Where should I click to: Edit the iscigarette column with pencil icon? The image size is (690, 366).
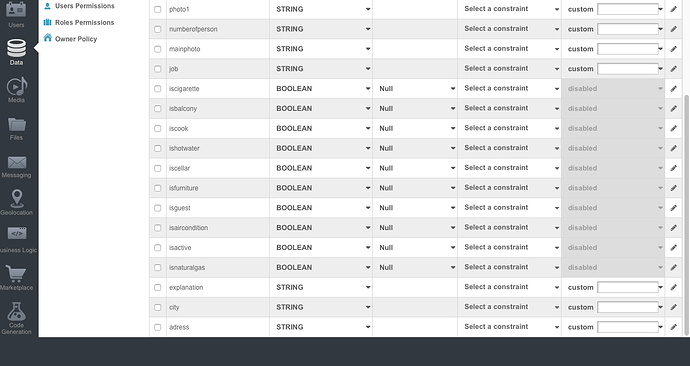(x=673, y=89)
